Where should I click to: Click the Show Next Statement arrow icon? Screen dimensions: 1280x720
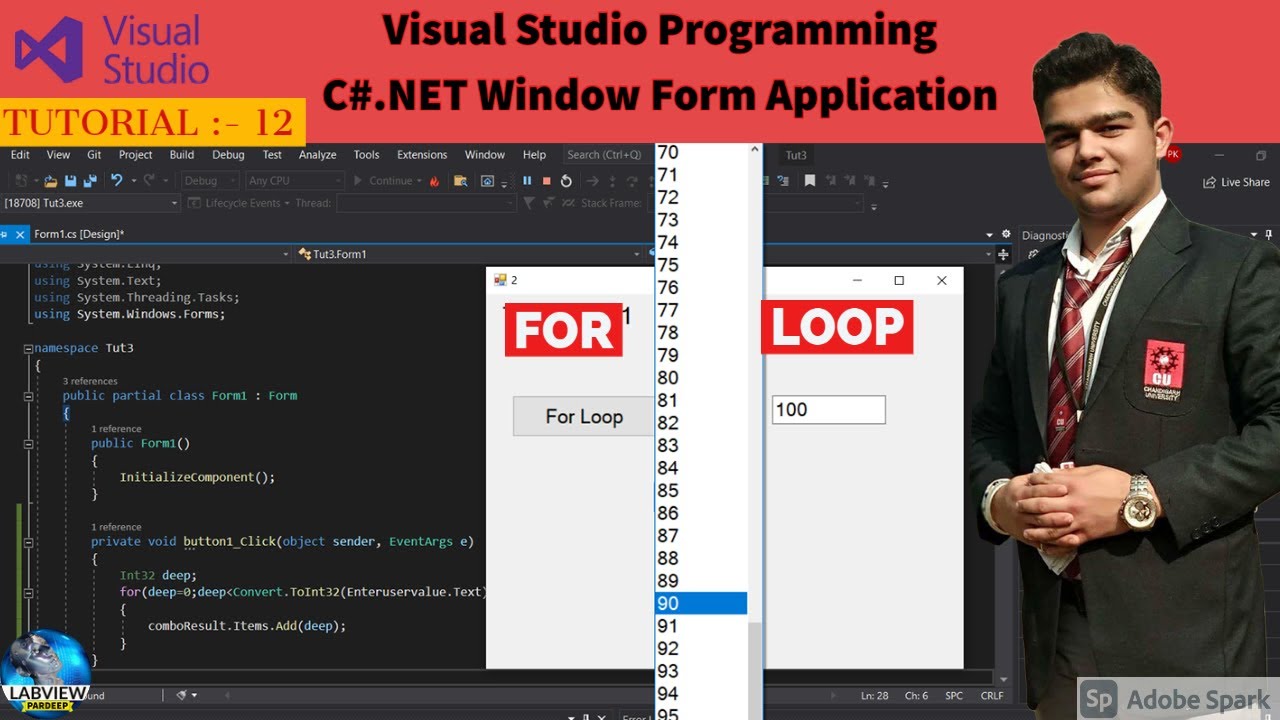(592, 181)
